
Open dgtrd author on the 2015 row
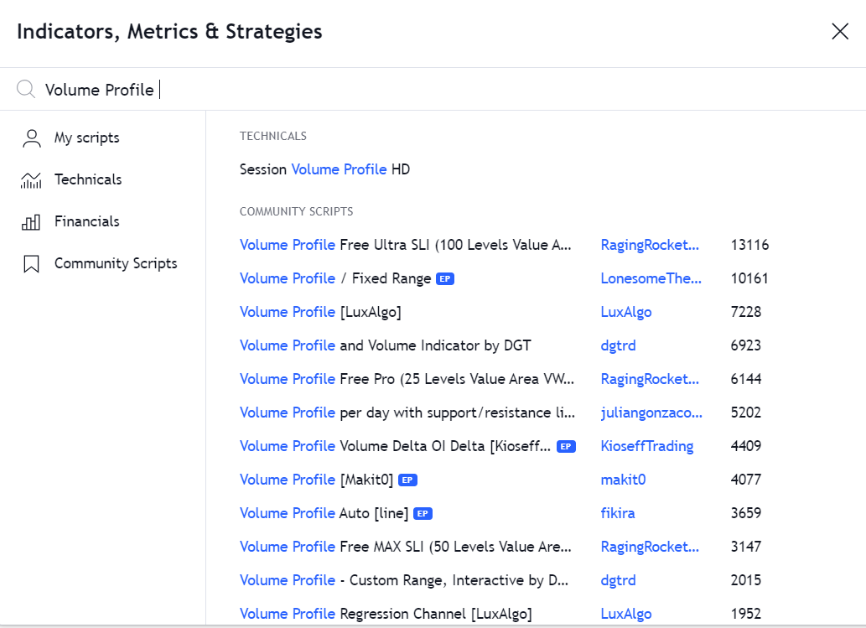pyautogui.click(x=618, y=580)
